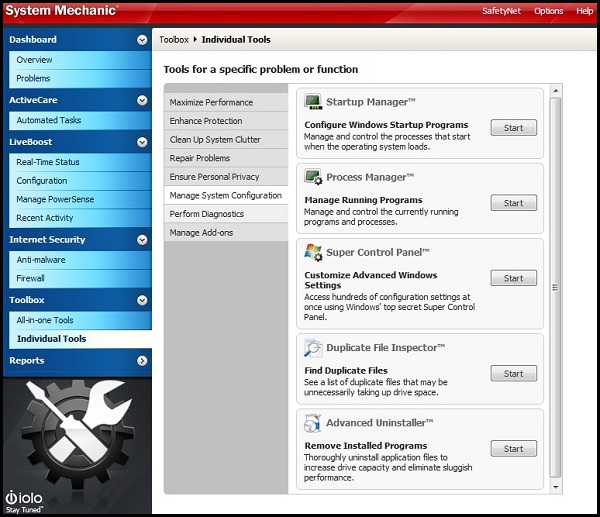The width and height of the screenshot is (600, 517).
Task: Select the Manage System Configuration category
Action: (x=226, y=196)
